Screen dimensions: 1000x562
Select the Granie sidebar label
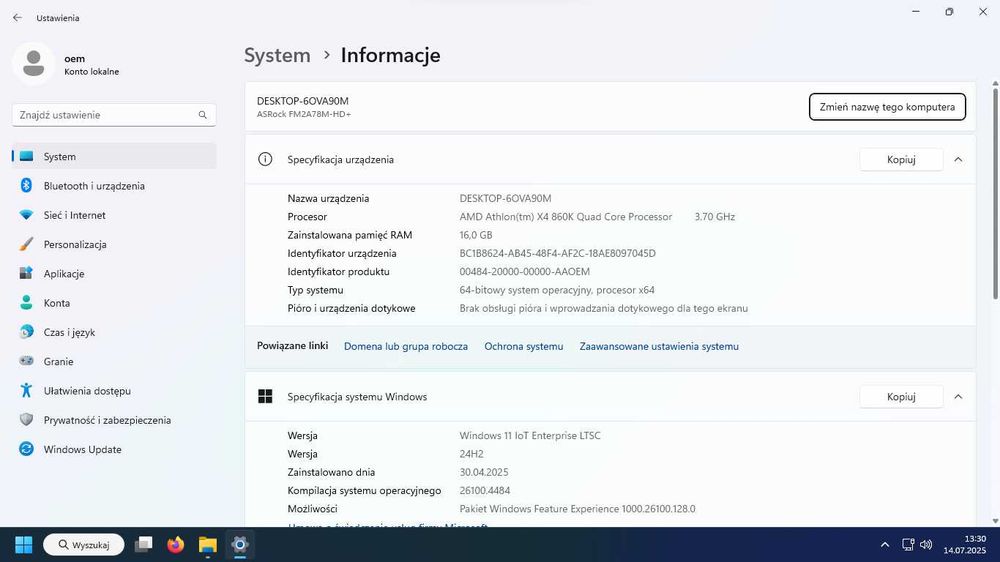[58, 362]
